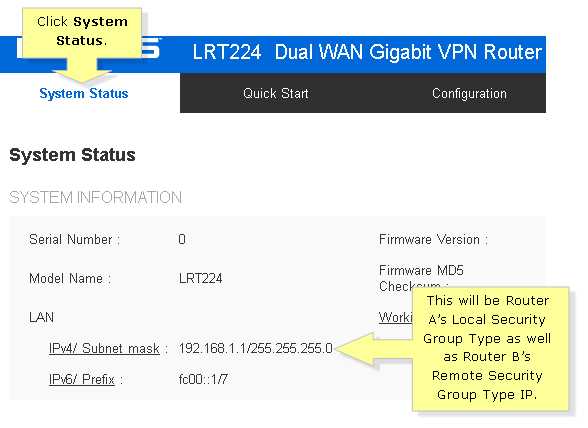Click the fc00::1/7 IPv6 prefix value
Screen dimensions: 588x428
pyautogui.click(x=203, y=379)
